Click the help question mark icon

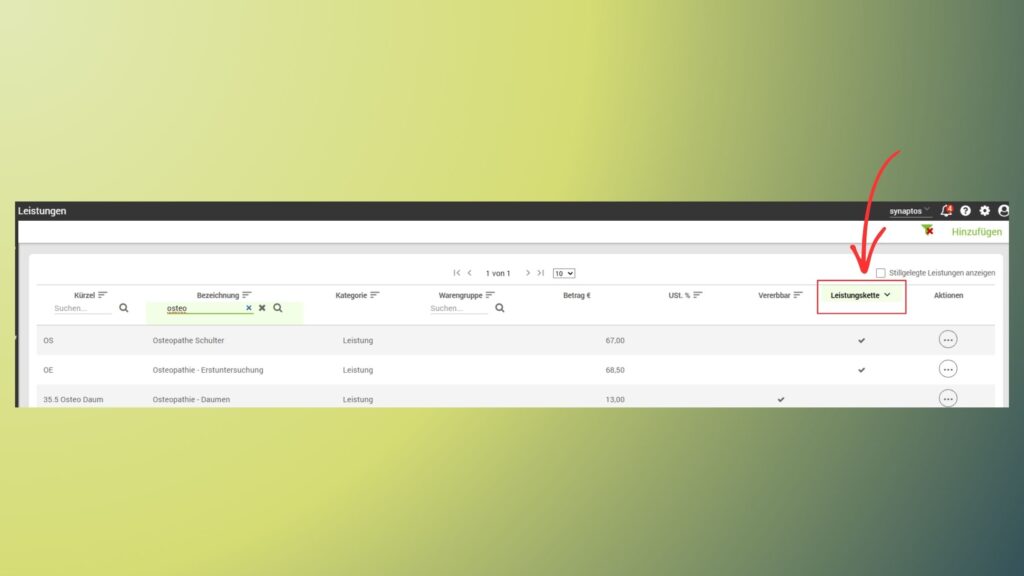[965, 211]
